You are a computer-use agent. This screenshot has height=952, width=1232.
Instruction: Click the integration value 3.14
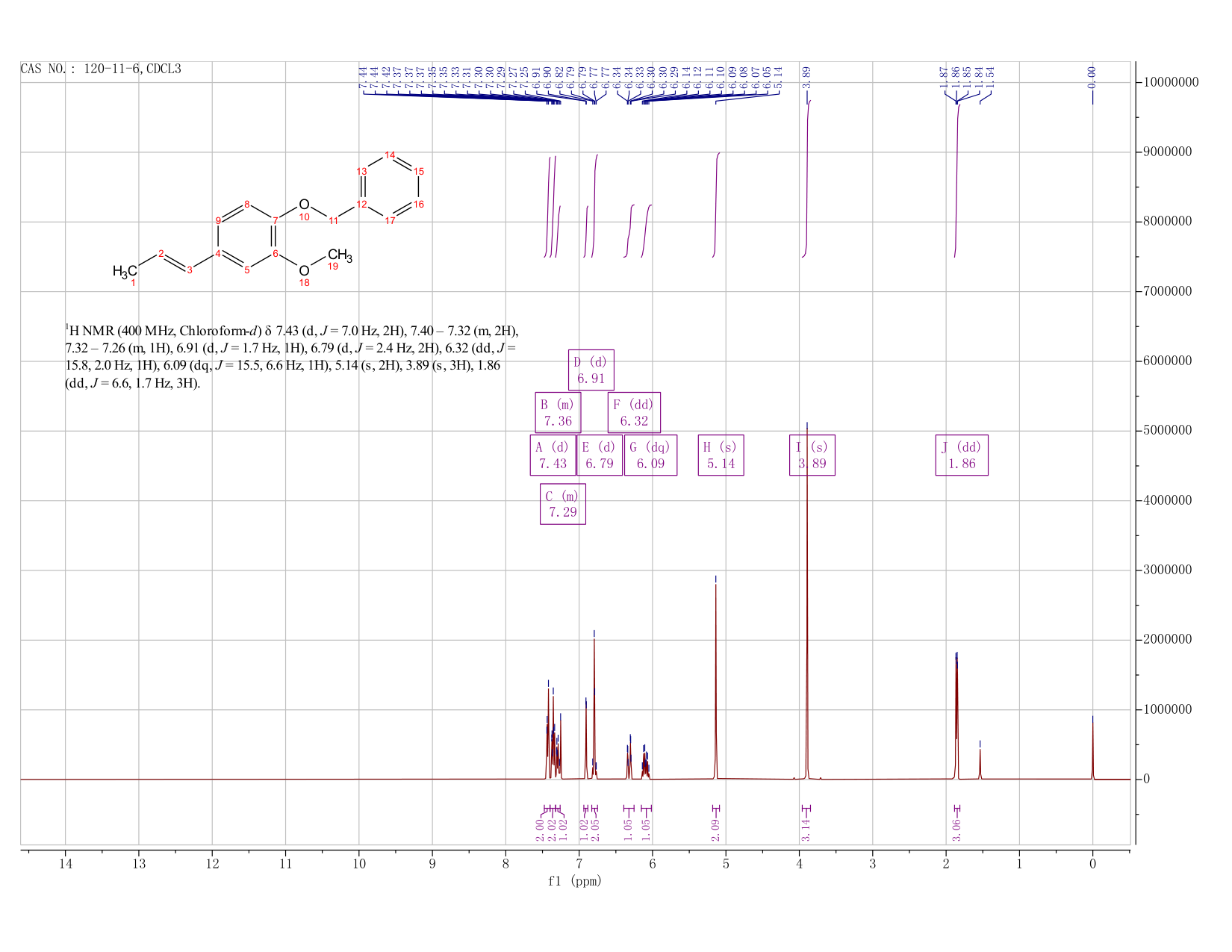(x=806, y=830)
